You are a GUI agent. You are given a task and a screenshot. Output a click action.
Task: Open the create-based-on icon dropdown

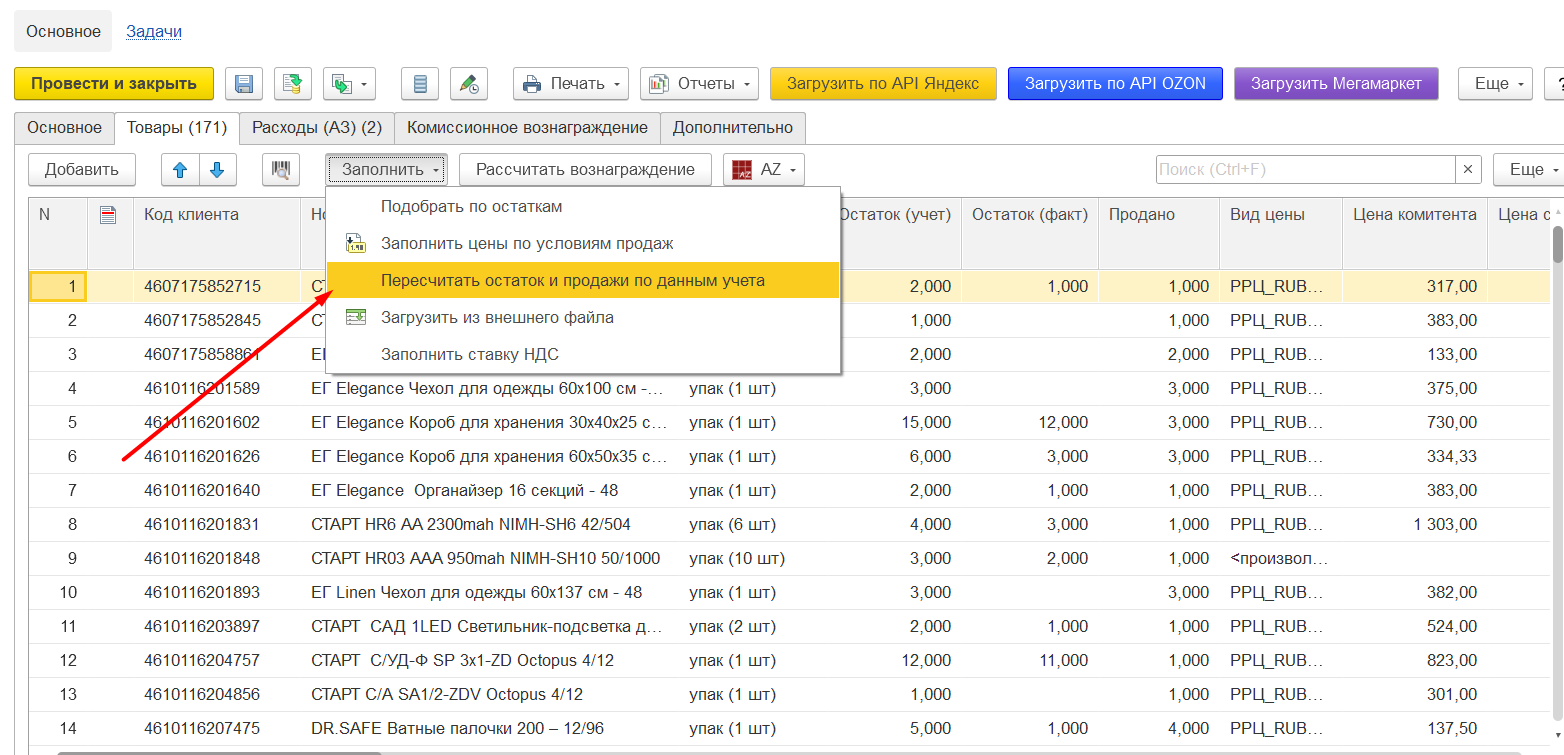(349, 84)
